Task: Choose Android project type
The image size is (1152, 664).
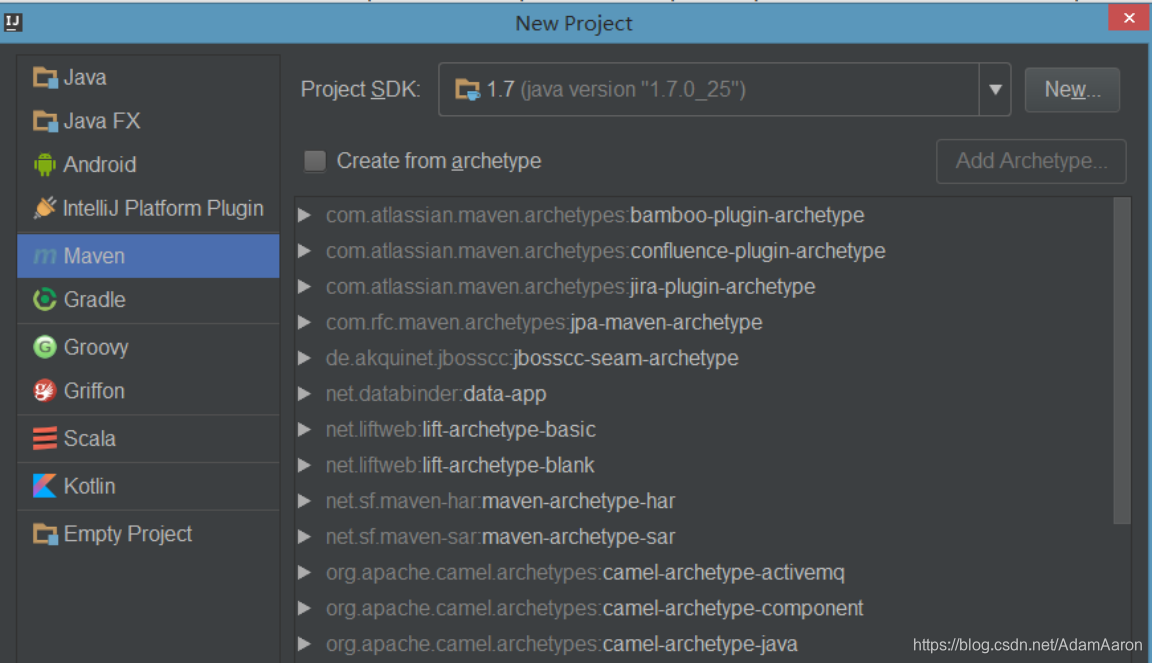Action: tap(148, 165)
